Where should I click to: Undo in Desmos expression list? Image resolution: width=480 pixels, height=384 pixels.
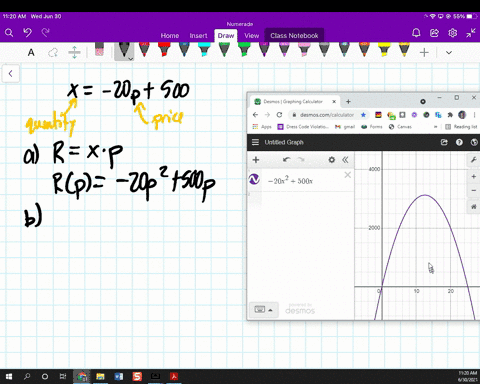[286, 160]
